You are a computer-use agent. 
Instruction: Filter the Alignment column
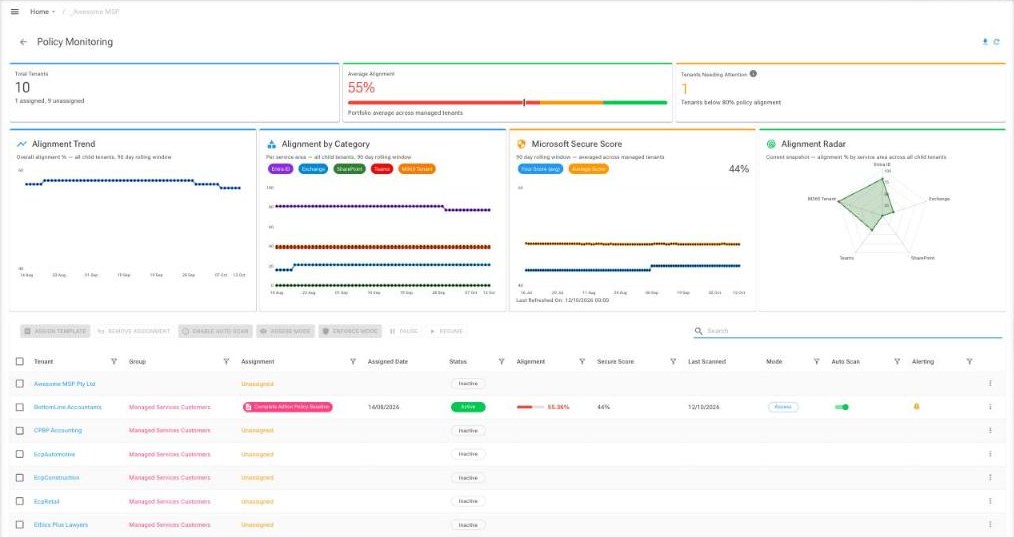click(x=582, y=362)
